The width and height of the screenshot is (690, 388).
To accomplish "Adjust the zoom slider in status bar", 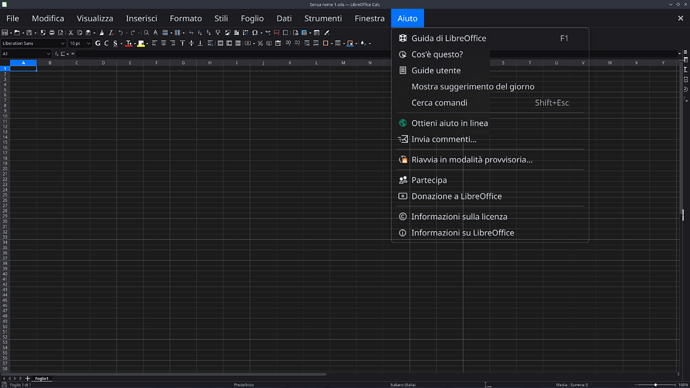I will [x=655, y=385].
